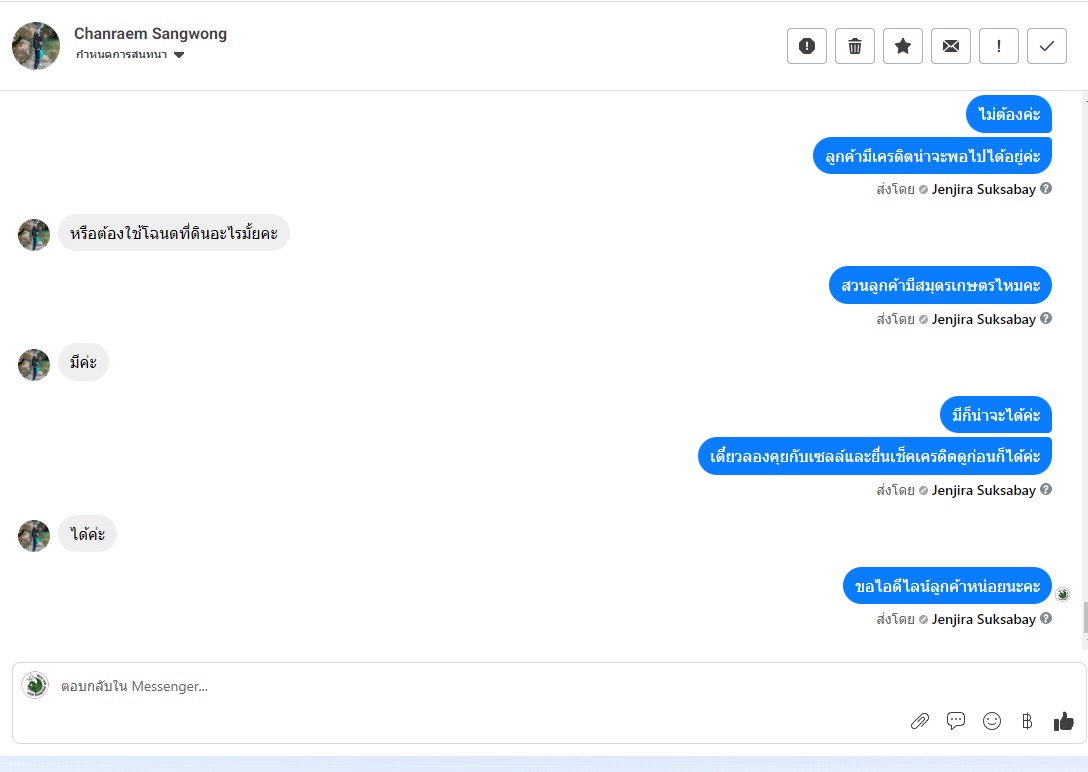The width and height of the screenshot is (1088, 772).
Task: Mark conversation as spam with exclamation circle icon
Action: pyautogui.click(x=806, y=46)
